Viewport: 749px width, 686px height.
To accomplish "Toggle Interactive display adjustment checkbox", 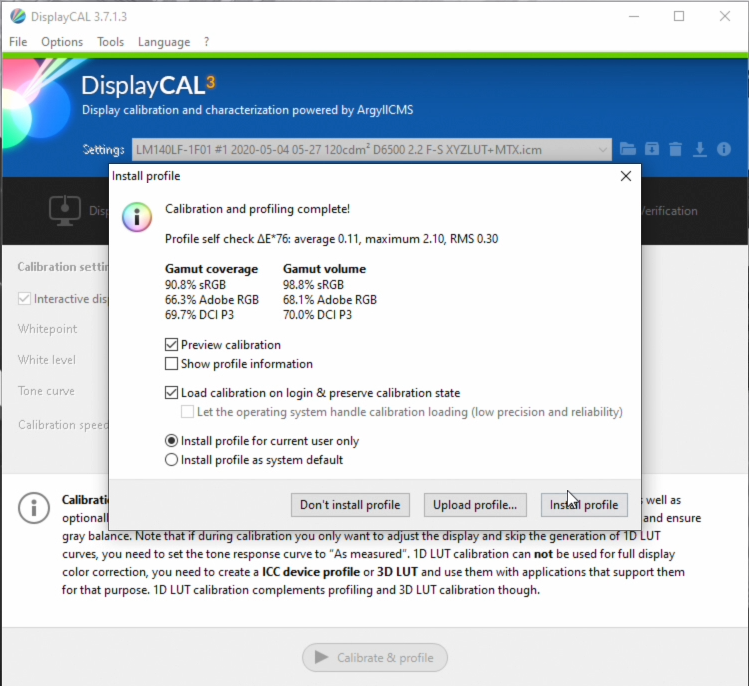I will pyautogui.click(x=24, y=299).
